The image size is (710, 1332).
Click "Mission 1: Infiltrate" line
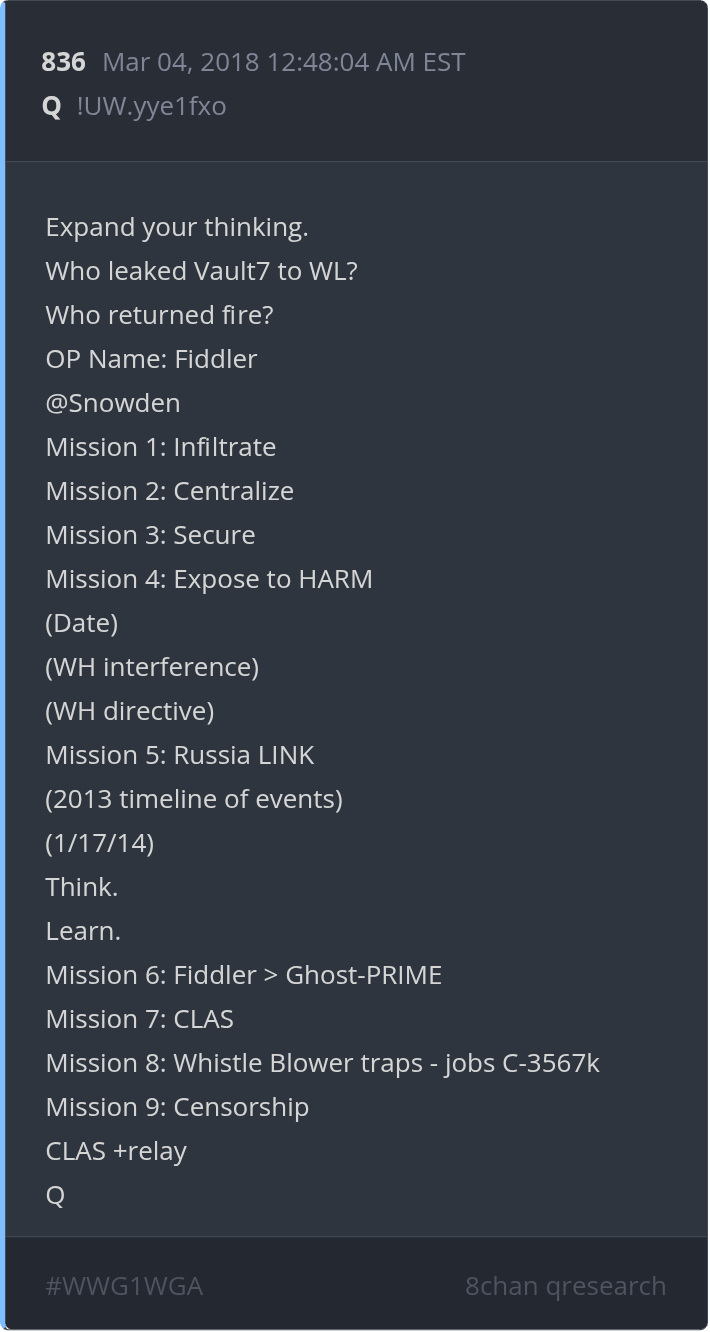(x=161, y=447)
